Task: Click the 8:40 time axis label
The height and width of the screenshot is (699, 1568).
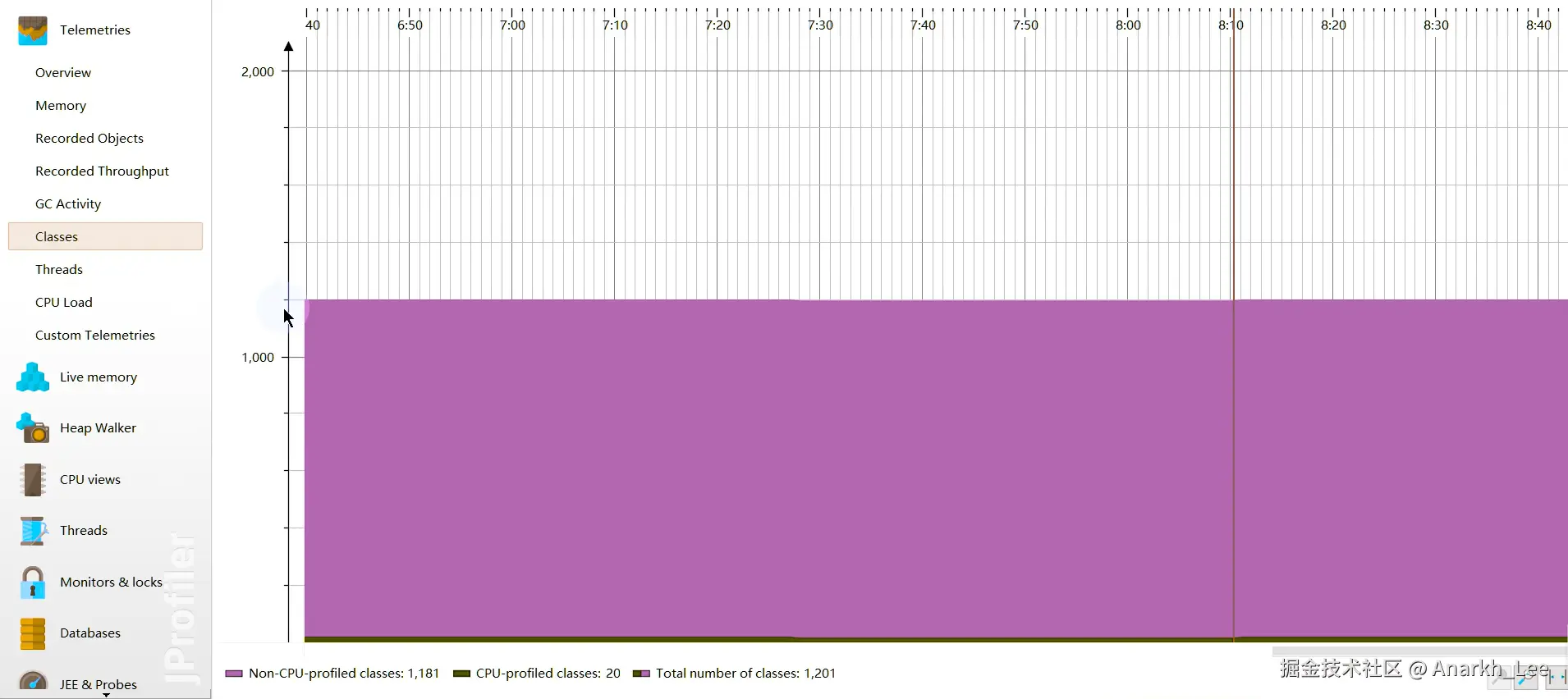Action: 1538,25
